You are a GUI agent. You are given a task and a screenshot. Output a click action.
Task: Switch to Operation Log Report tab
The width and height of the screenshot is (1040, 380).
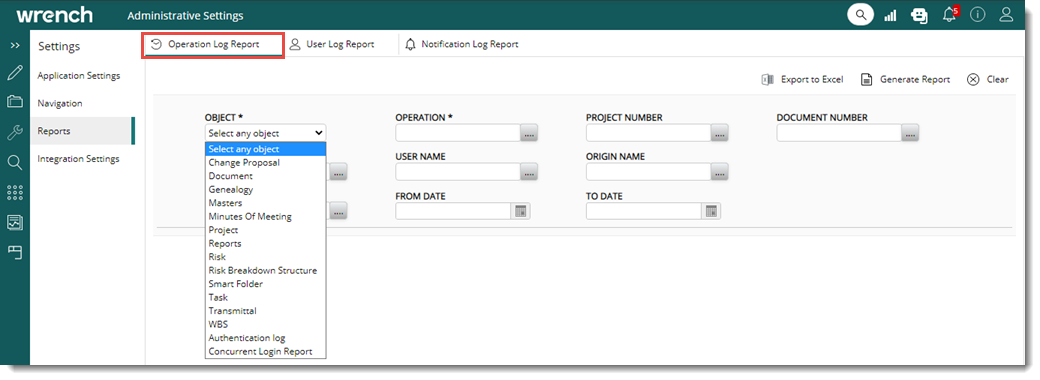point(213,44)
